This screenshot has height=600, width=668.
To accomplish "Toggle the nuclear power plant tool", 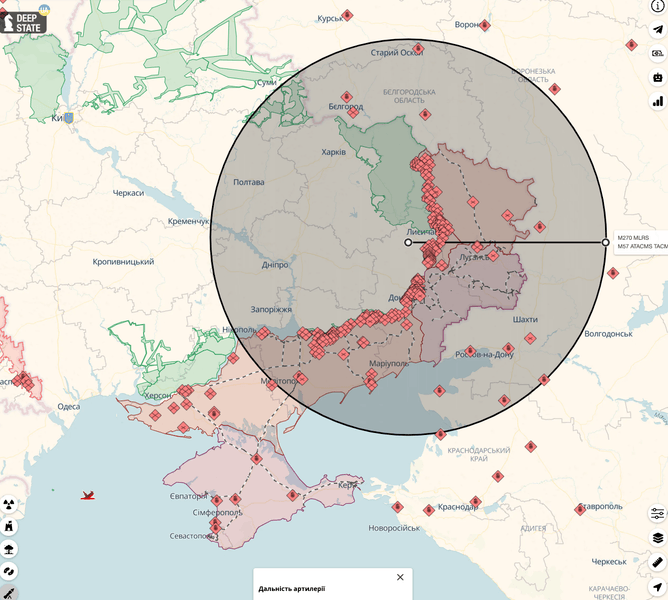I will click(9, 525).
